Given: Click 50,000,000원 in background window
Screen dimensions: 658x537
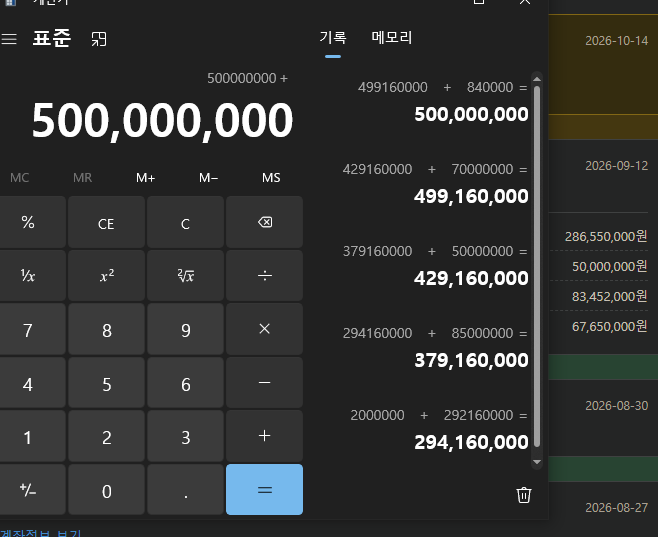Looking at the screenshot, I should click(610, 266).
